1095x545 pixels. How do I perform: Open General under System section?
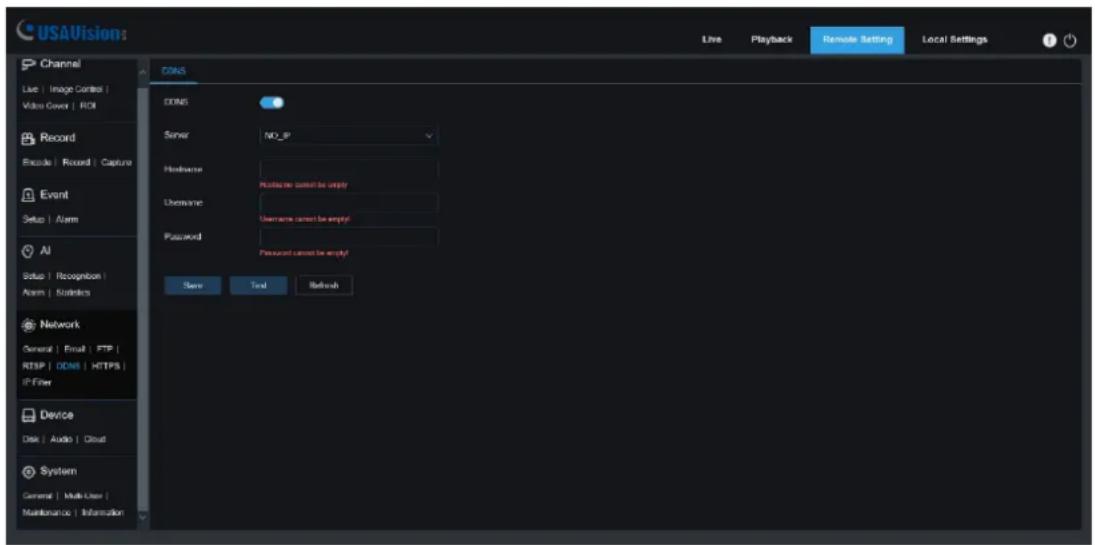tap(36, 496)
